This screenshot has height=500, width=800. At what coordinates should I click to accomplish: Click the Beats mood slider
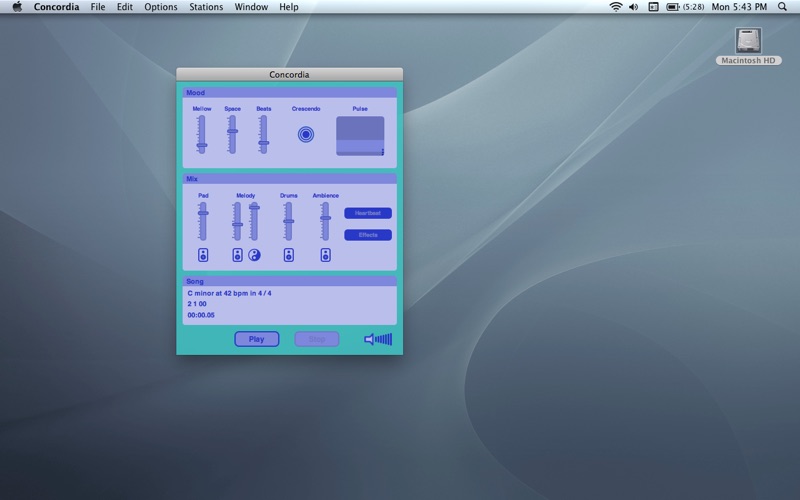point(263,134)
